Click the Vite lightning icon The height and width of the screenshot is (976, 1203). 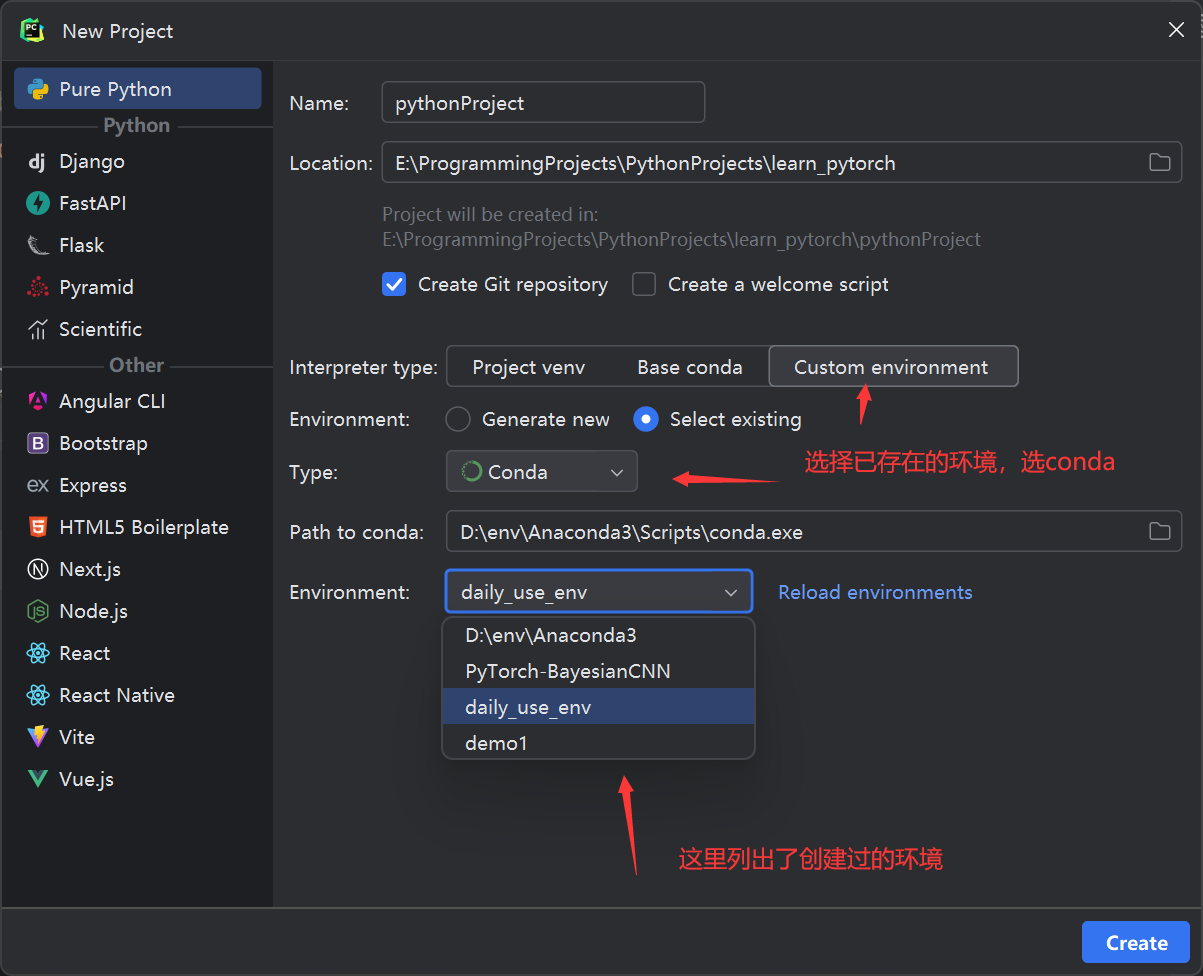point(38,737)
